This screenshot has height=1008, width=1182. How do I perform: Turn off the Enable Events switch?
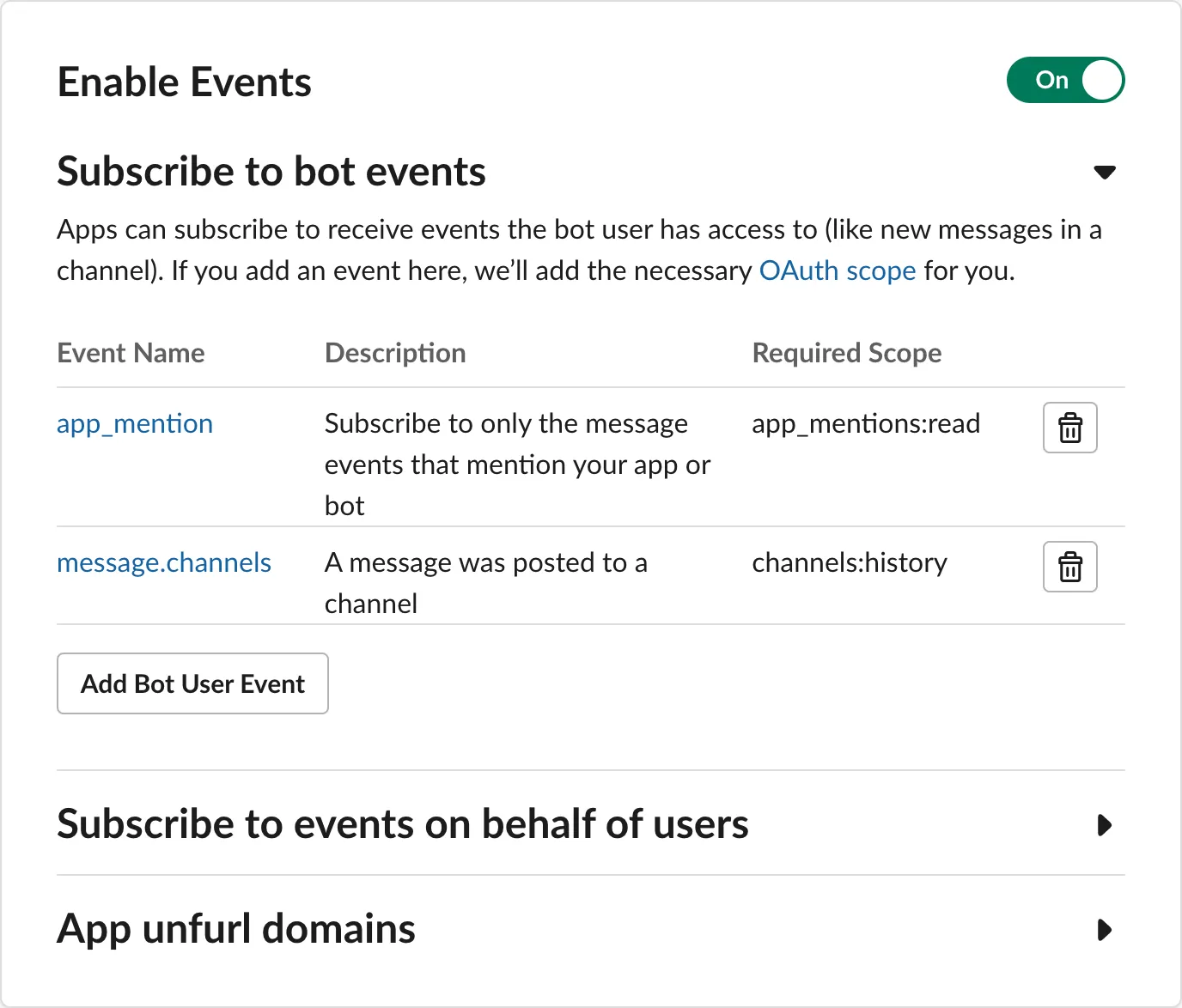click(x=1065, y=79)
